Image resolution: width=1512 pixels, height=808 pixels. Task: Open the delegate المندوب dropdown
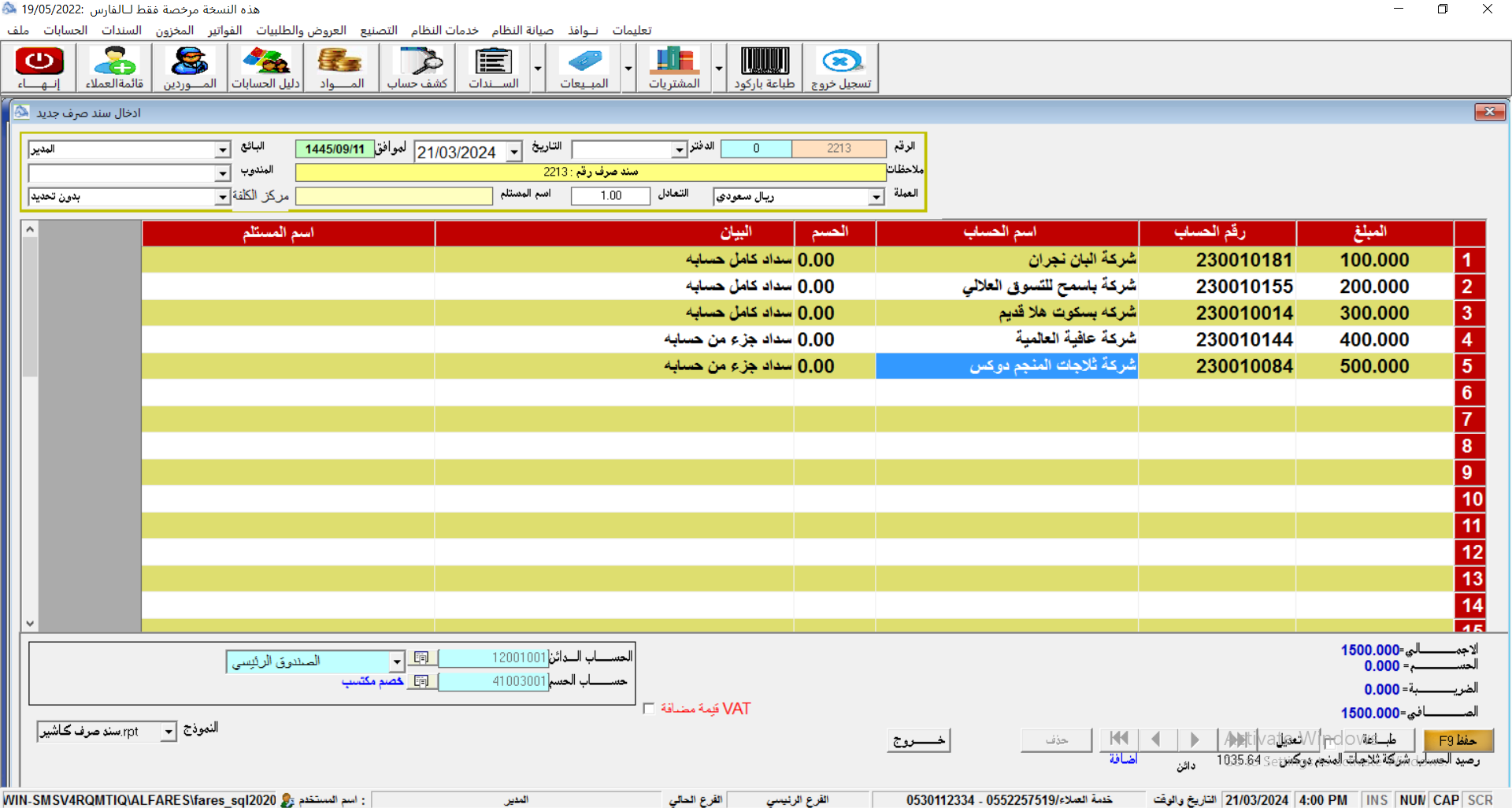(223, 173)
